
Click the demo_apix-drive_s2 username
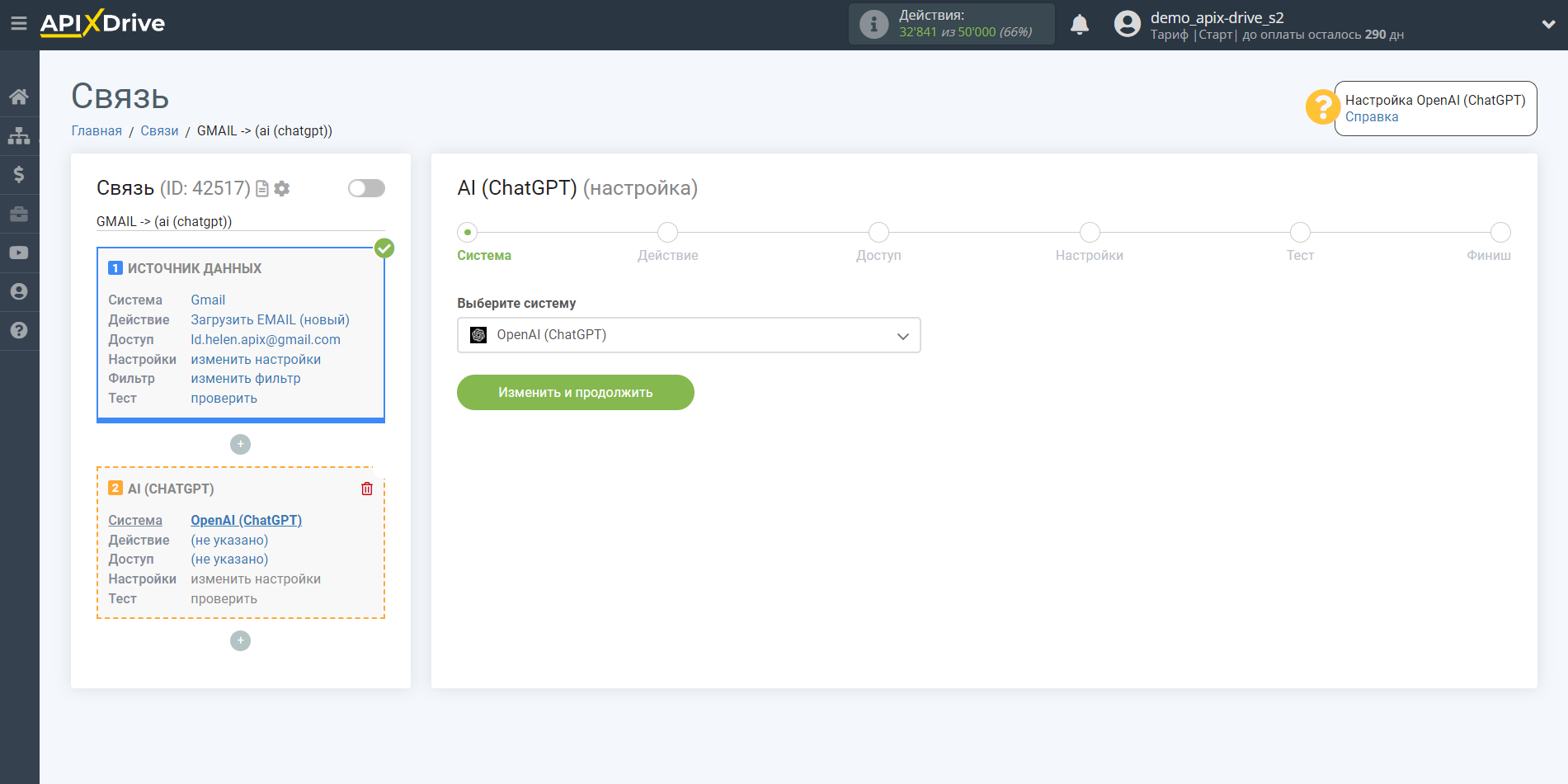(x=1217, y=17)
